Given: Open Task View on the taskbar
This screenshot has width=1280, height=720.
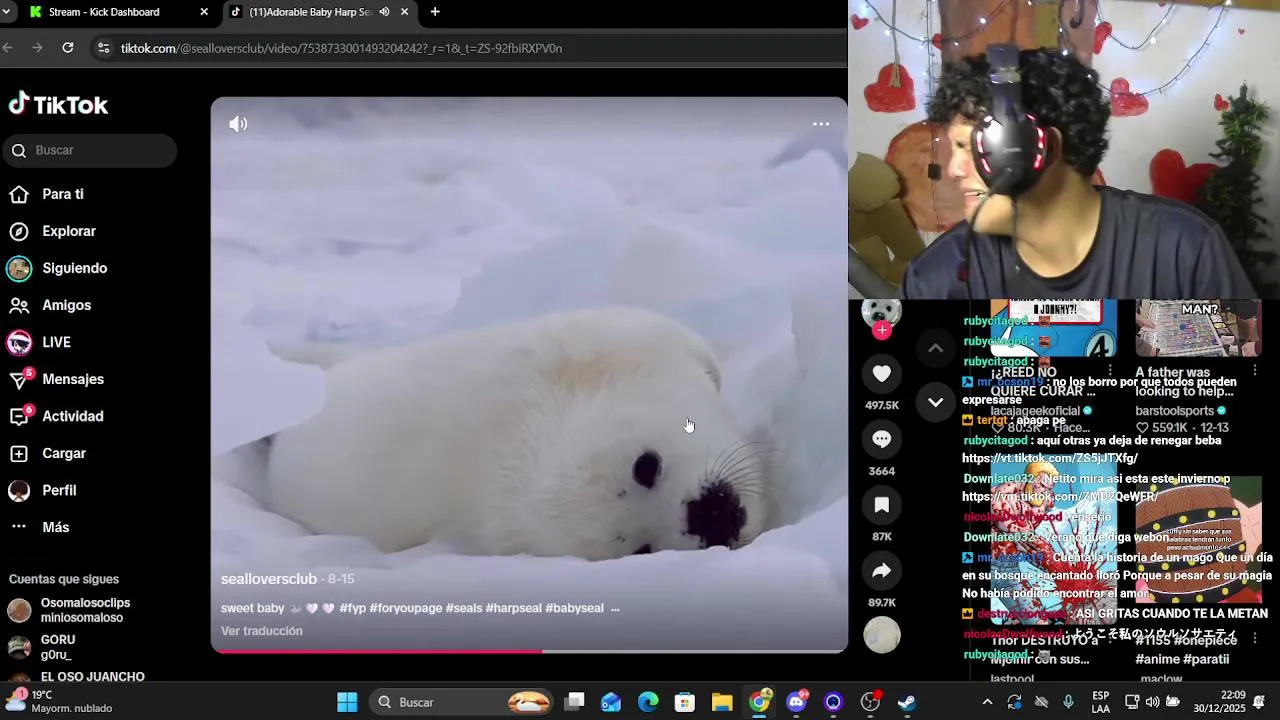Looking at the screenshot, I should [574, 702].
